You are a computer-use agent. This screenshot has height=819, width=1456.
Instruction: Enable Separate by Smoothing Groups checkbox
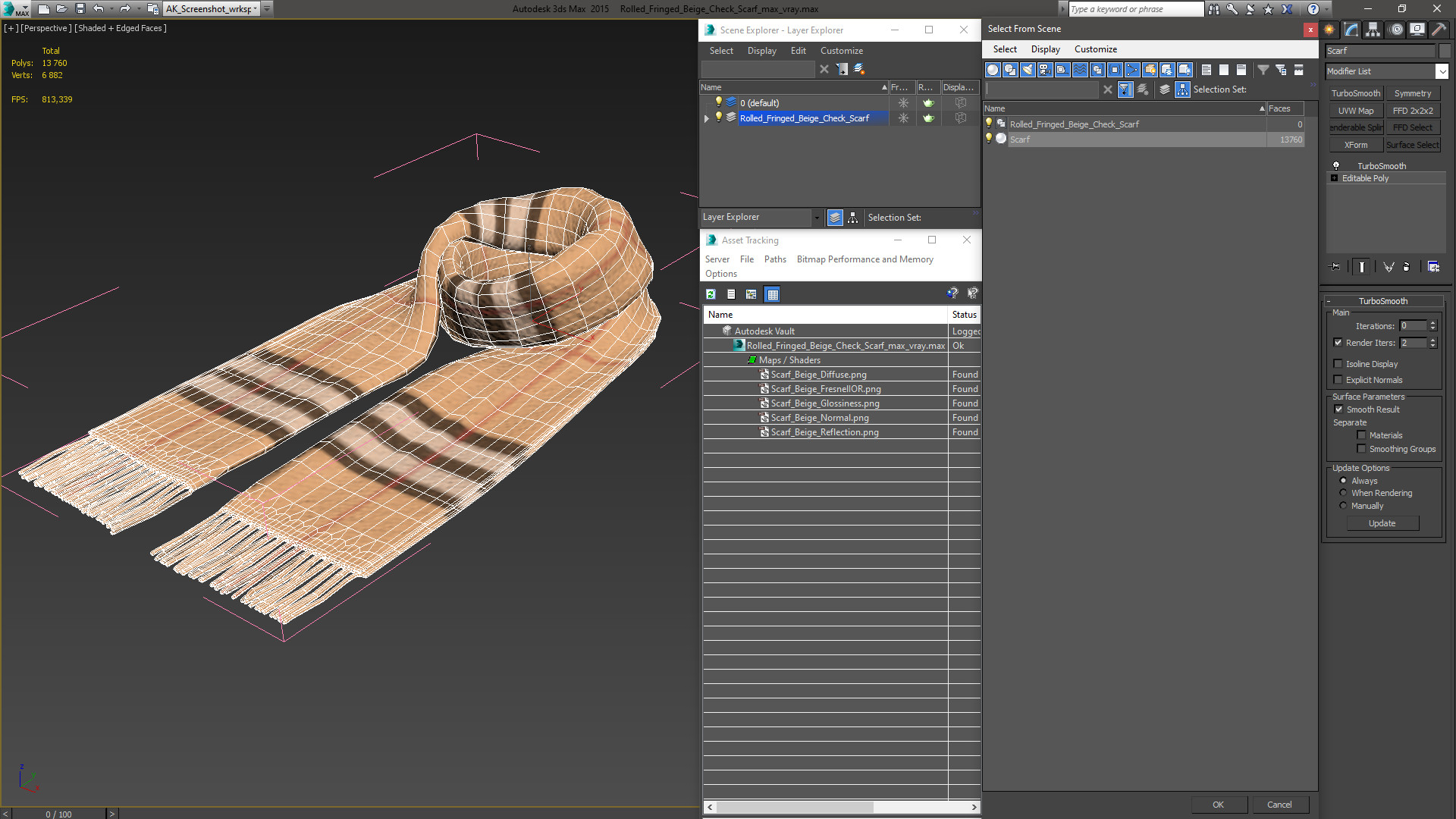pyautogui.click(x=1361, y=449)
